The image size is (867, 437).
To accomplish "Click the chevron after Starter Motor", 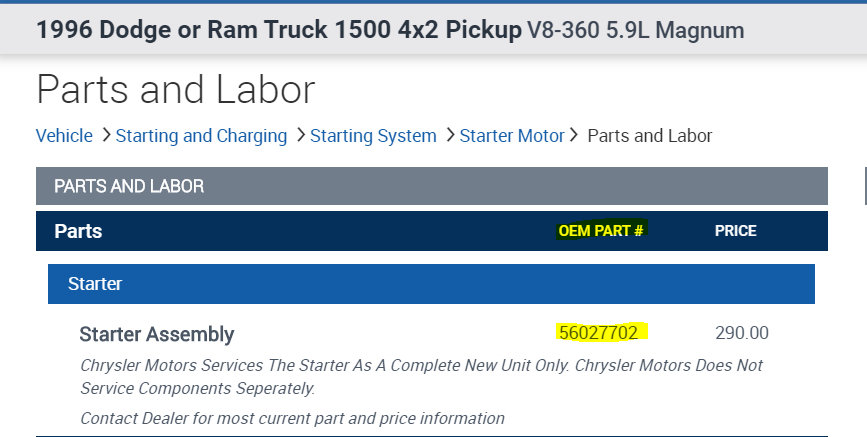I will [x=574, y=135].
